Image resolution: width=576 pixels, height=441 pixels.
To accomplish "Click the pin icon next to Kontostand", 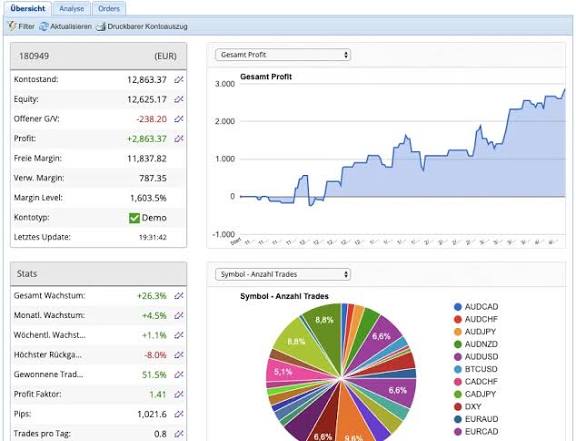I will (x=179, y=80).
